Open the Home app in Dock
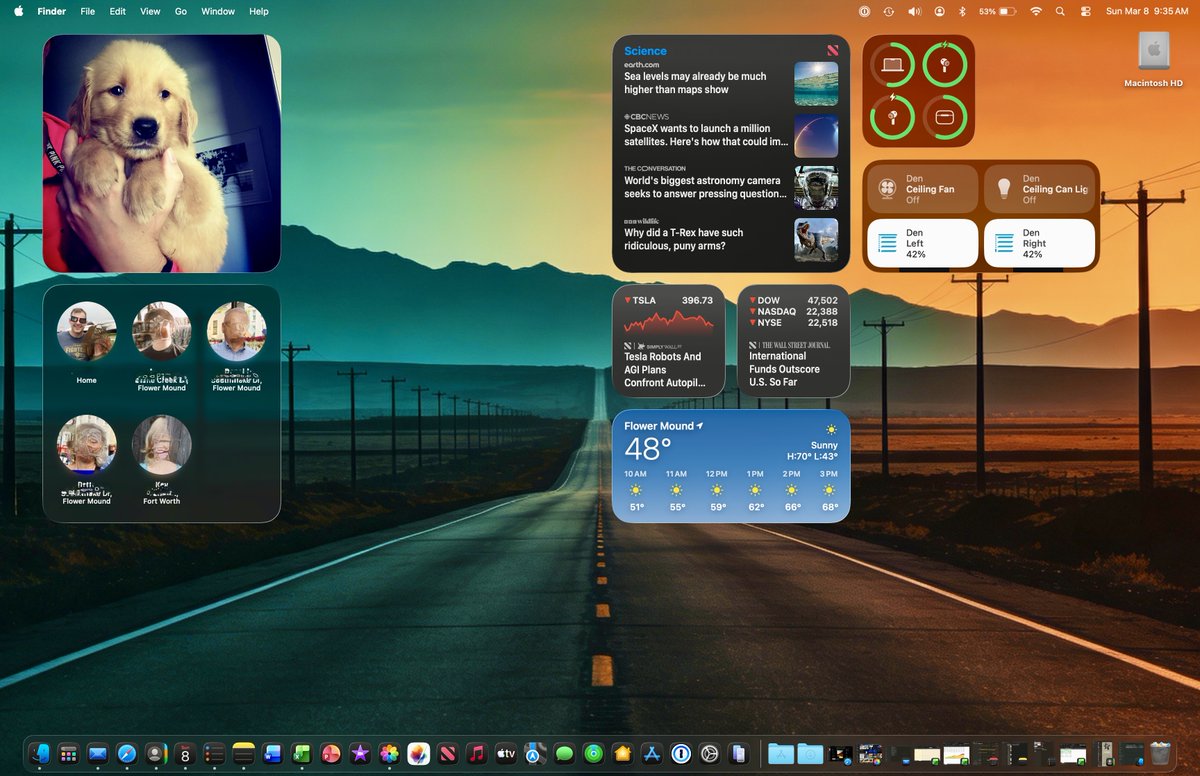The image size is (1200, 776). coord(623,754)
